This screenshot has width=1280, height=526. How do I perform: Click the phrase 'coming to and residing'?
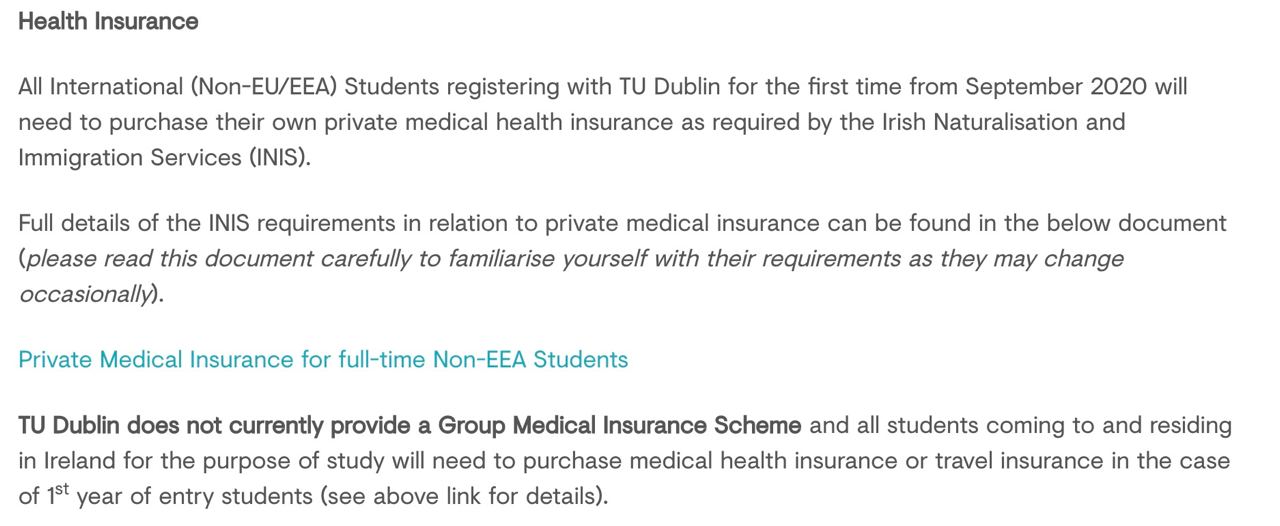[x=1109, y=425]
